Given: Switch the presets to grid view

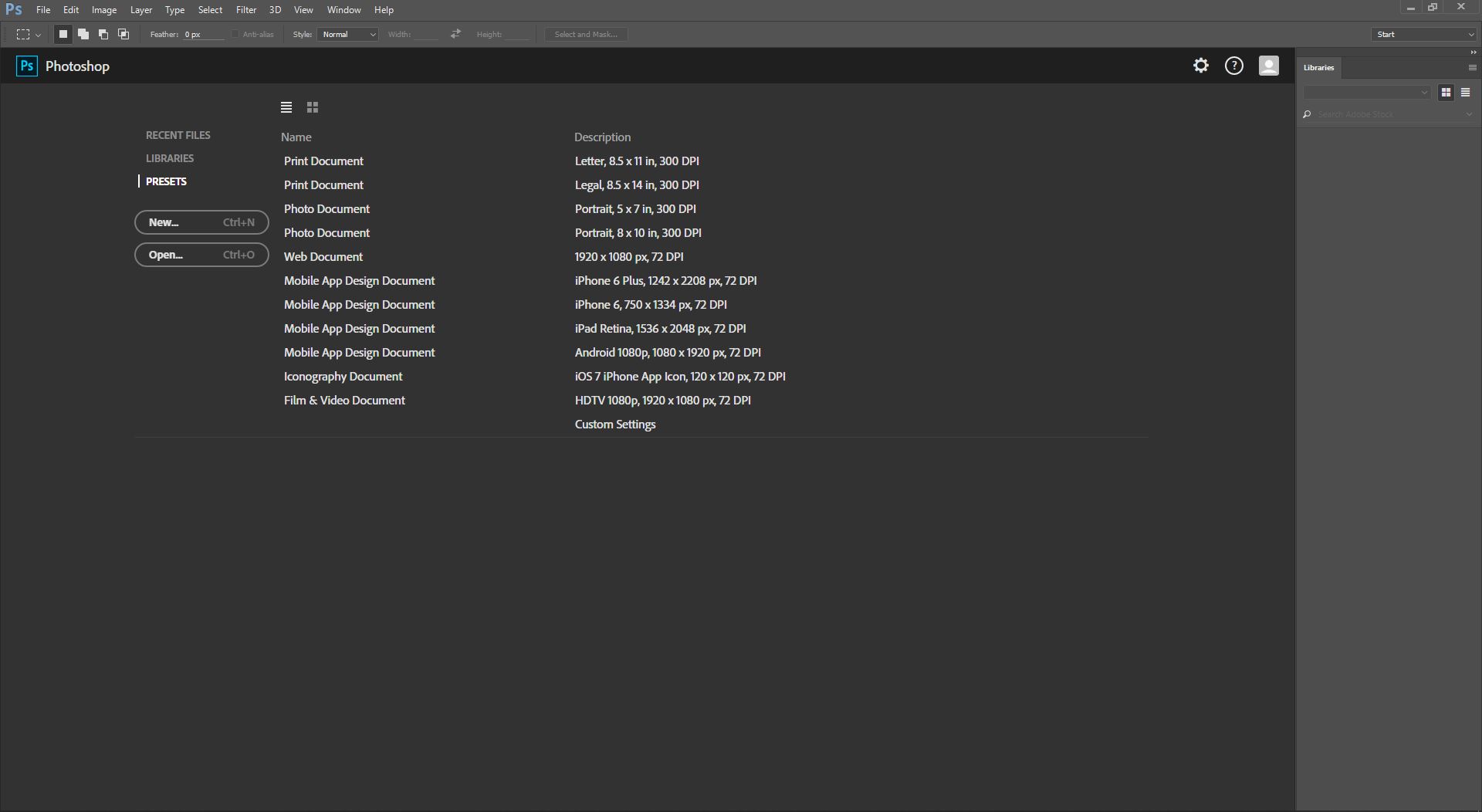Looking at the screenshot, I should click(313, 107).
